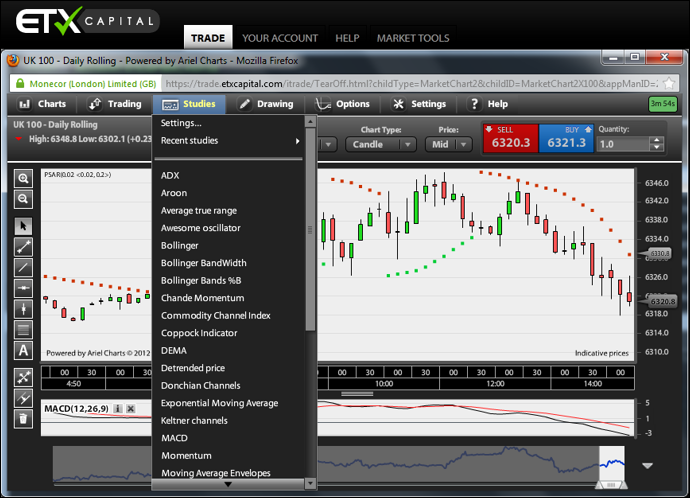Select the horizontal line drawing tool

coord(23,288)
